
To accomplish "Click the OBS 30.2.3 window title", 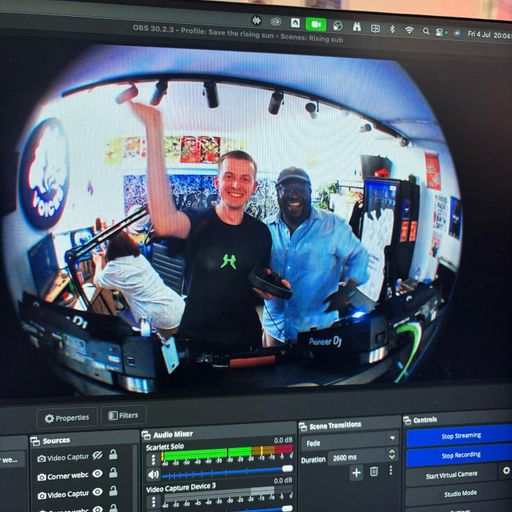I will click(238, 34).
